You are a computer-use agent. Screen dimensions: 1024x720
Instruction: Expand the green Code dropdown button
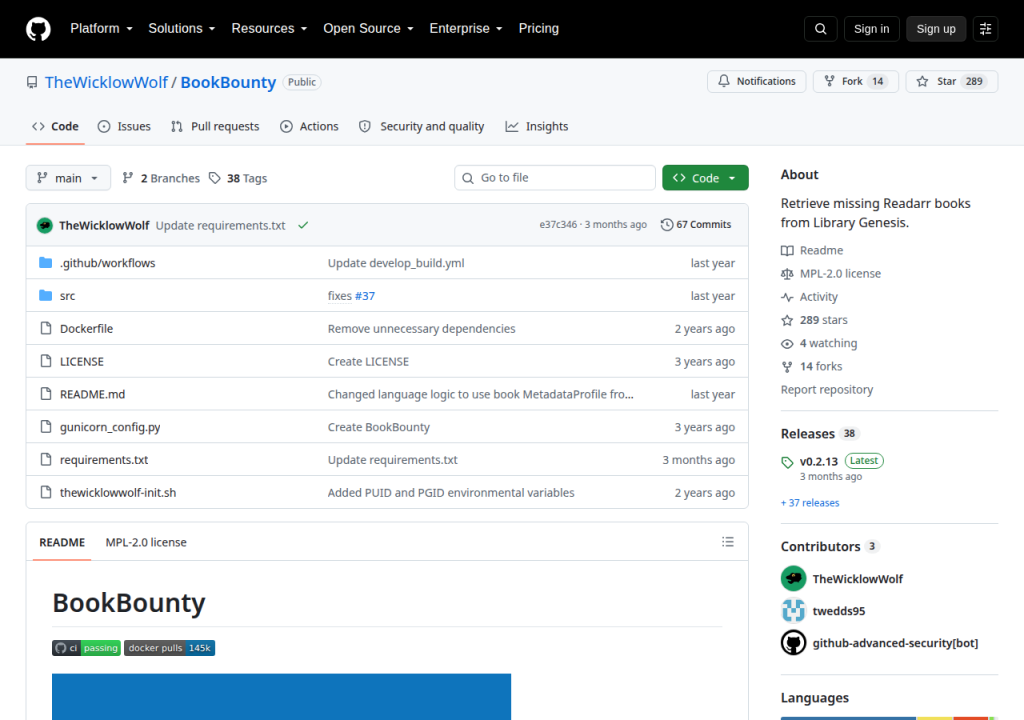(x=705, y=178)
